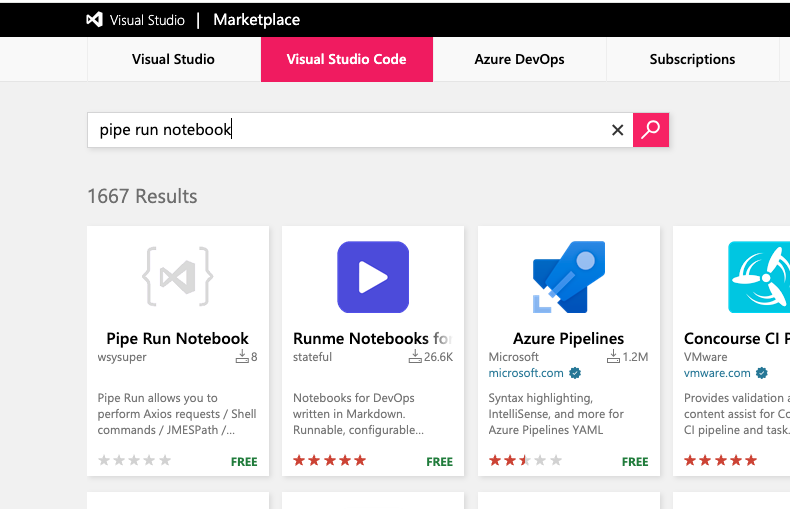
Task: Click the download icon on Runme Notebooks
Action: 415,356
